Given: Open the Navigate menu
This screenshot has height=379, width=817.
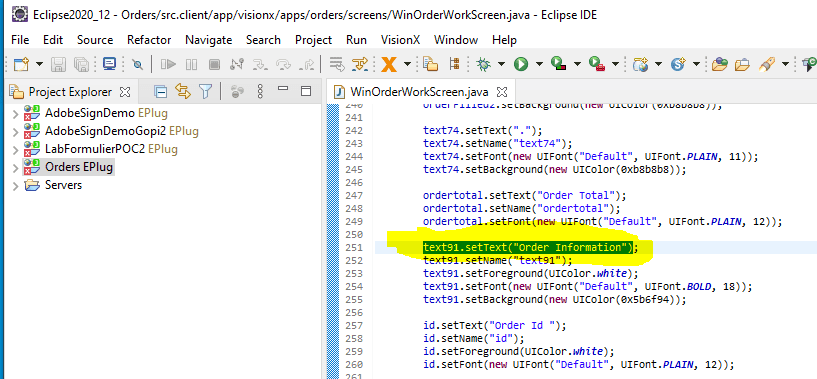Looking at the screenshot, I should point(208,40).
